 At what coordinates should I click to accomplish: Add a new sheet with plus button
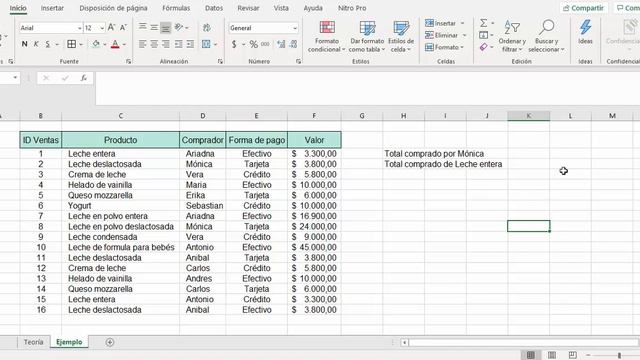click(109, 342)
